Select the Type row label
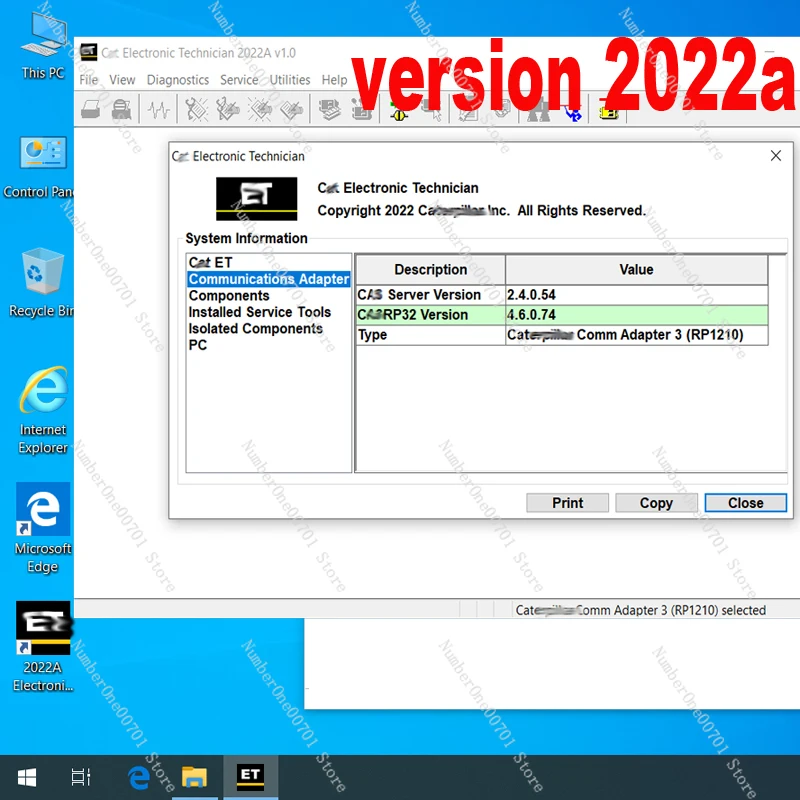 pos(431,335)
